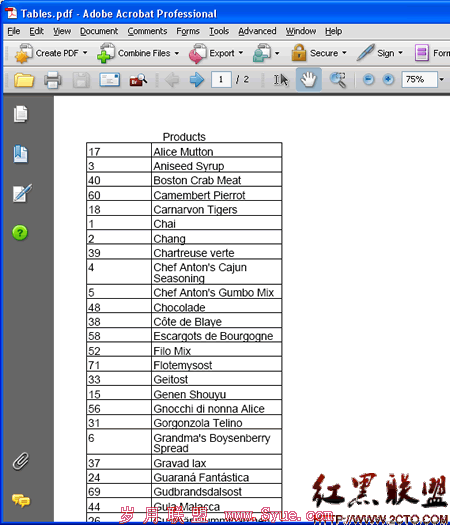
Task: Open the Document menu
Action: point(99,31)
